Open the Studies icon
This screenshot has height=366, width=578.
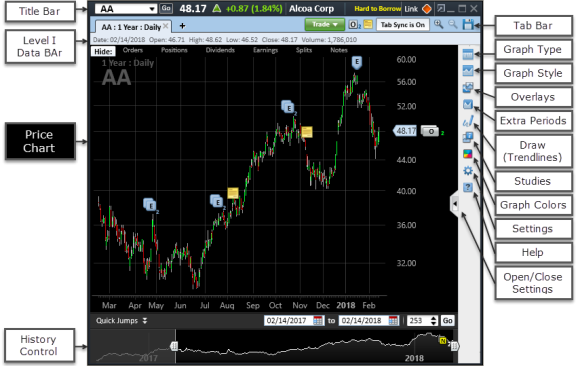click(467, 137)
